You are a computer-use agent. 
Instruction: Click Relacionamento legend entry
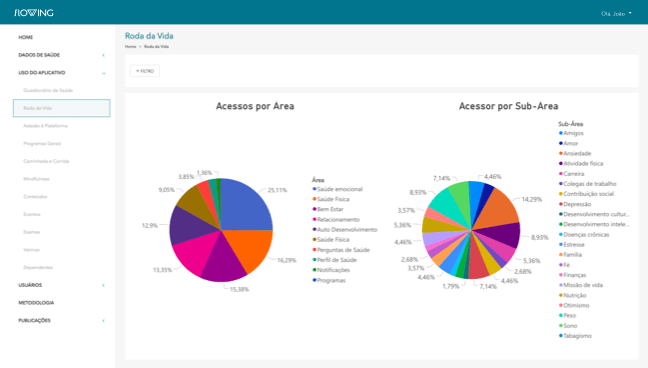[336, 220]
